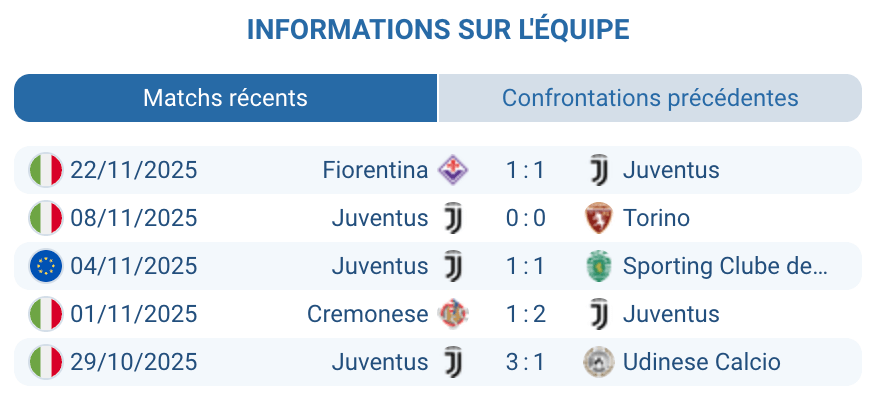Click the 3 : 1 score against Udinese
Screen dimensions: 878x402
(525, 362)
